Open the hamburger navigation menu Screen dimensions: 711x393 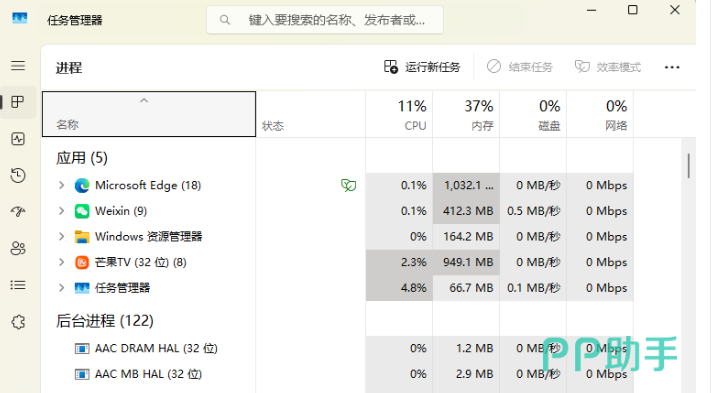[18, 66]
